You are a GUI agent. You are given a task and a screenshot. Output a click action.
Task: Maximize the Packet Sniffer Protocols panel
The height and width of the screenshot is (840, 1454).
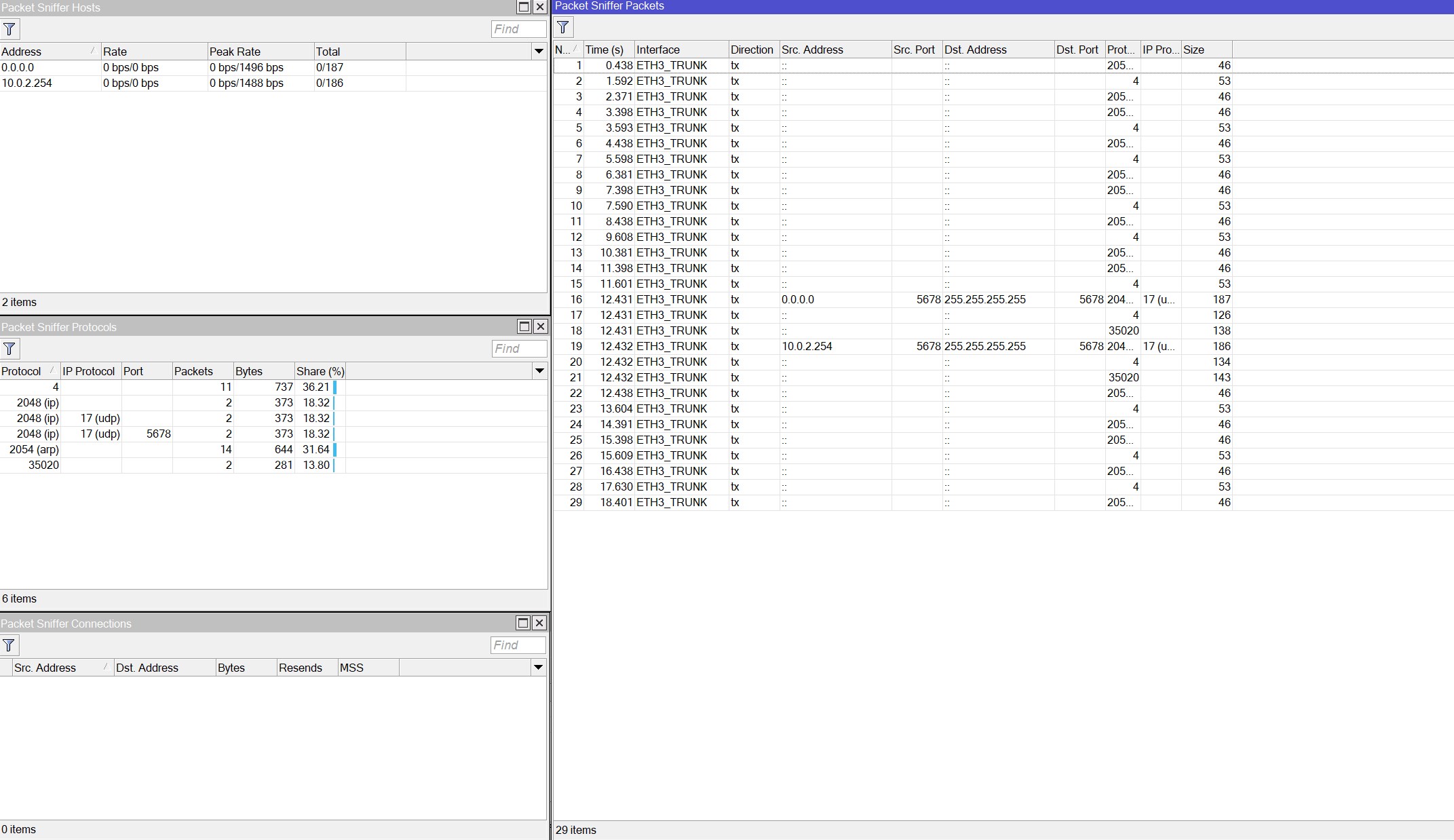coord(524,326)
